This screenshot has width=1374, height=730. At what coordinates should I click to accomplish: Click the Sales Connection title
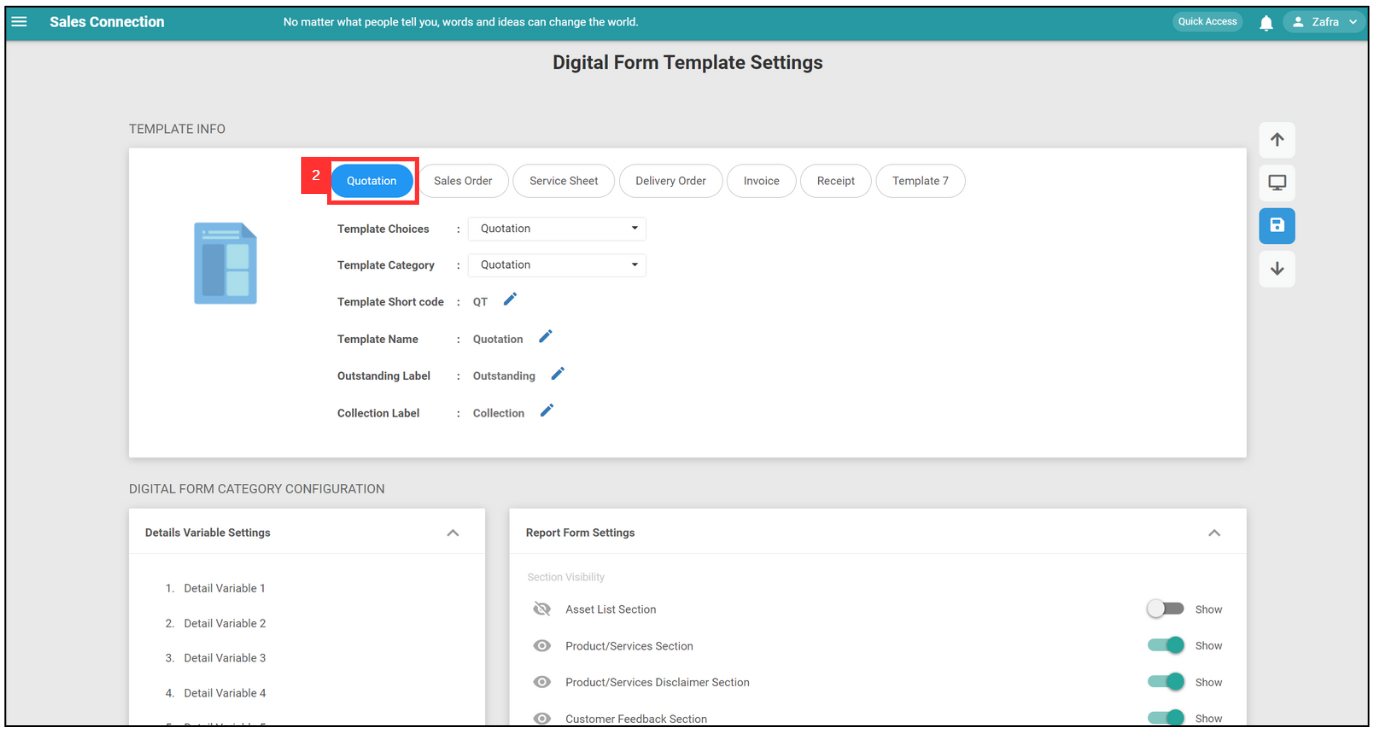coord(107,22)
